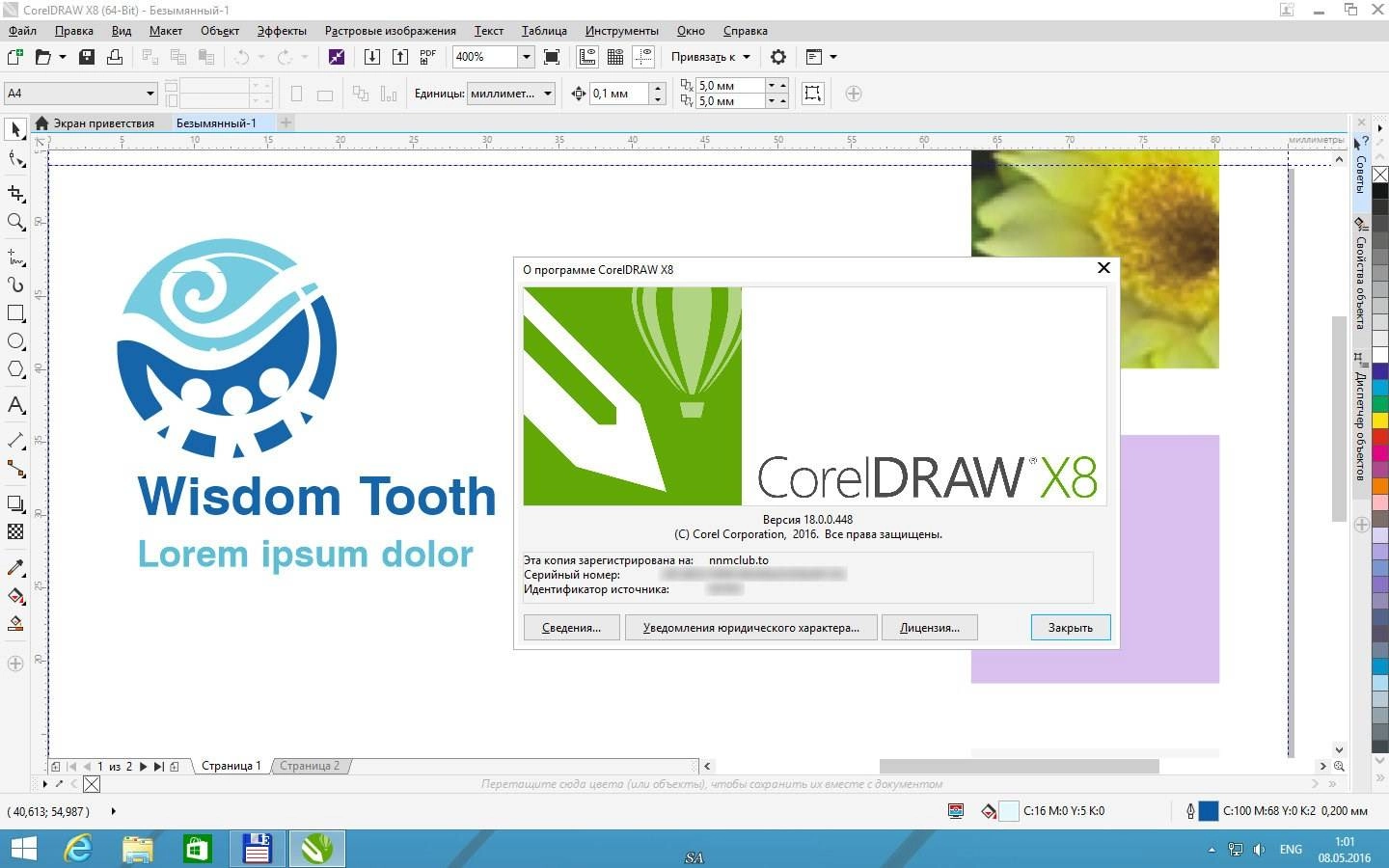Select the Connector tool
This screenshot has width=1389, height=868.
coord(15,469)
